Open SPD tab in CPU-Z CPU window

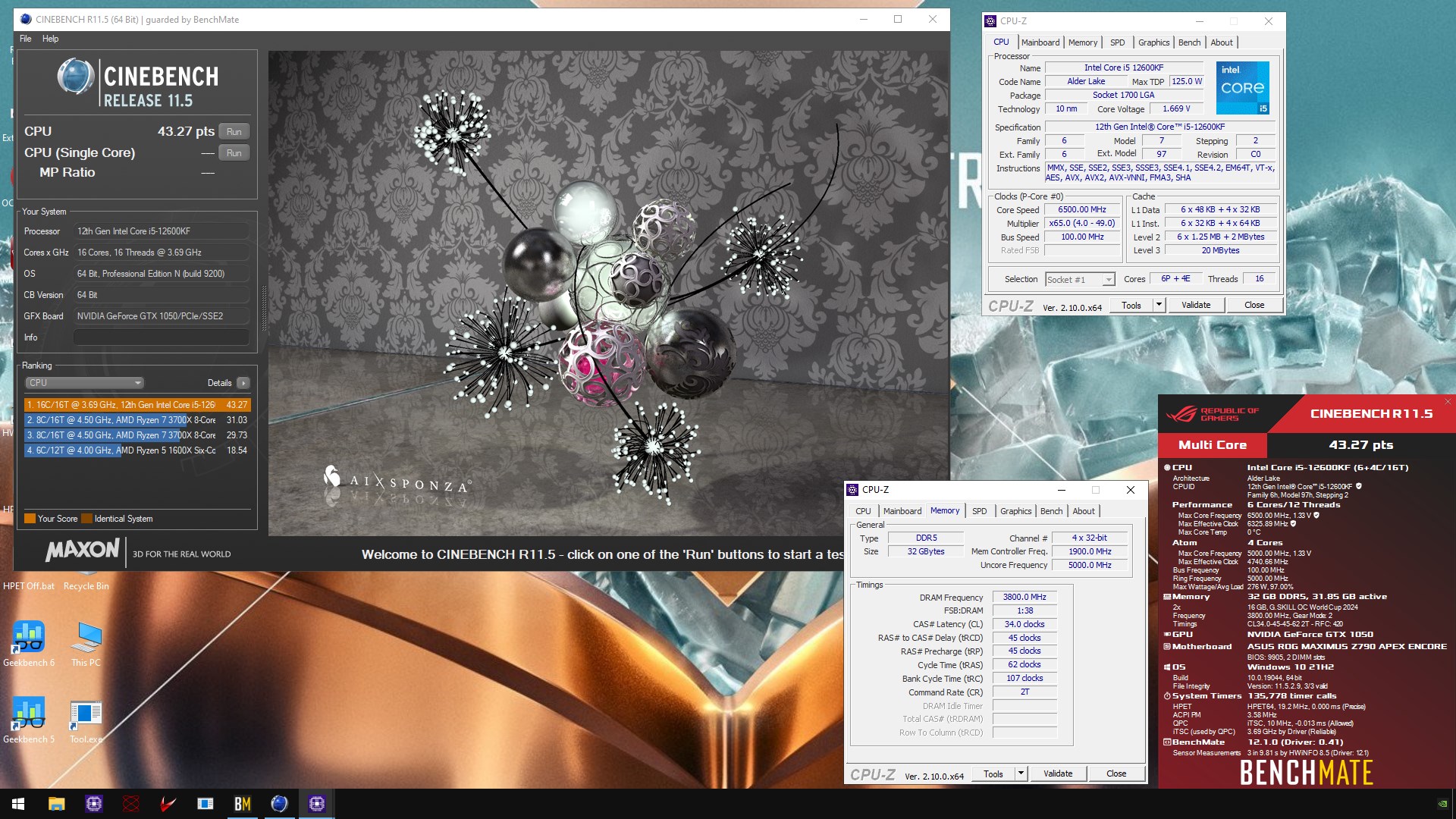pos(1118,42)
